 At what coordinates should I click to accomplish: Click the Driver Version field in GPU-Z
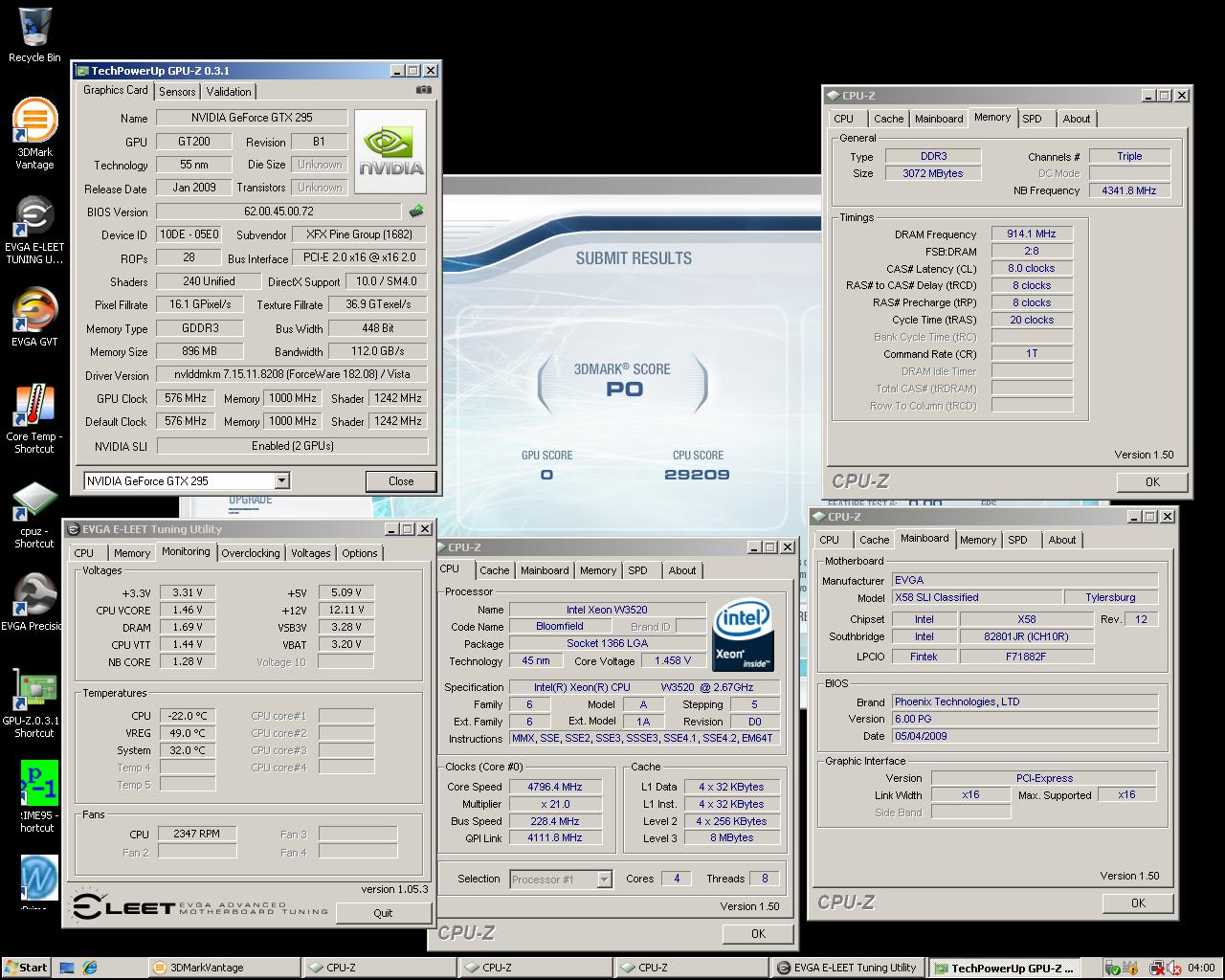coord(292,375)
